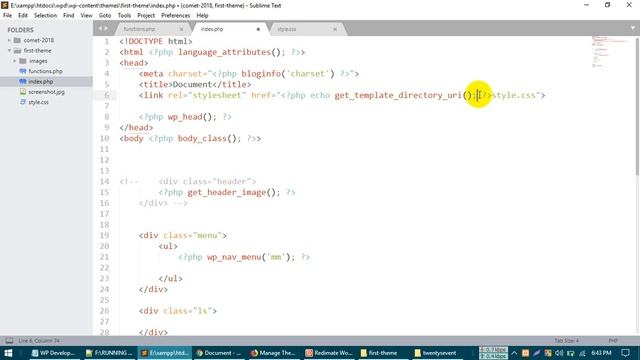Switch to WP Develop taskbar window
This screenshot has height=360, width=640.
pyautogui.click(x=53, y=353)
